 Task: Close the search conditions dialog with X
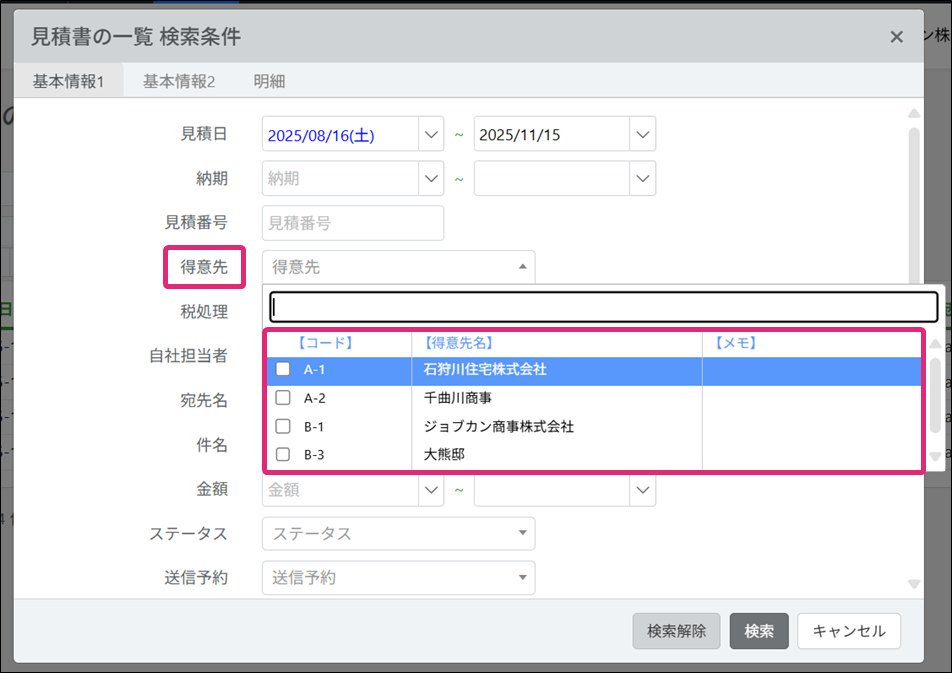[x=896, y=38]
